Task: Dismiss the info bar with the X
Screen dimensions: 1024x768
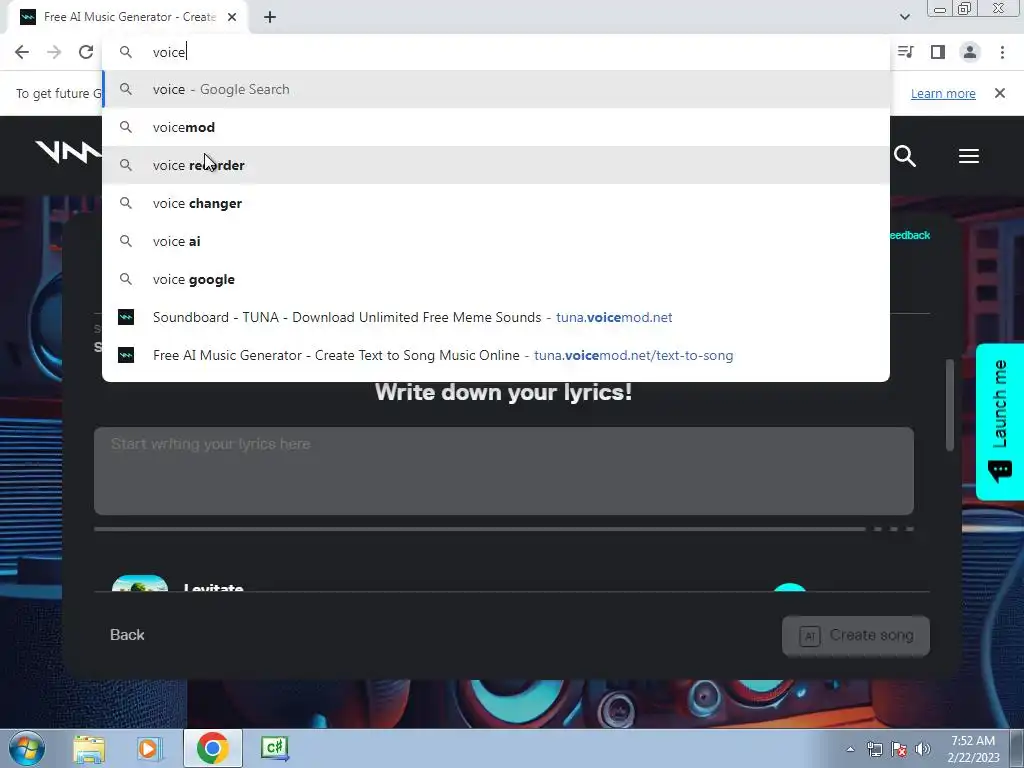Action: click(x=1000, y=93)
